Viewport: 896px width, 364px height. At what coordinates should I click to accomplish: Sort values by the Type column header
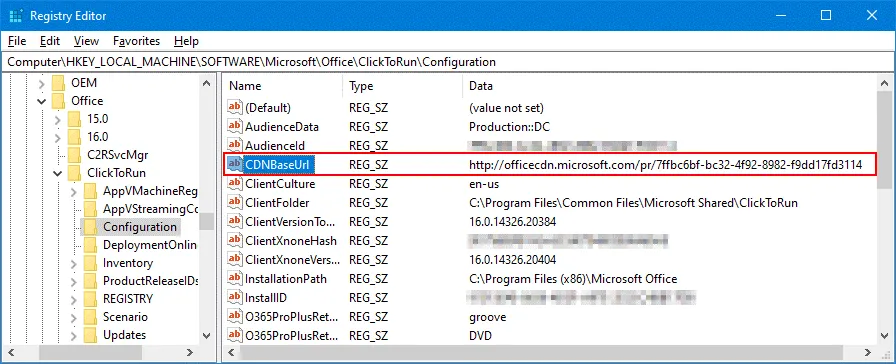402,86
